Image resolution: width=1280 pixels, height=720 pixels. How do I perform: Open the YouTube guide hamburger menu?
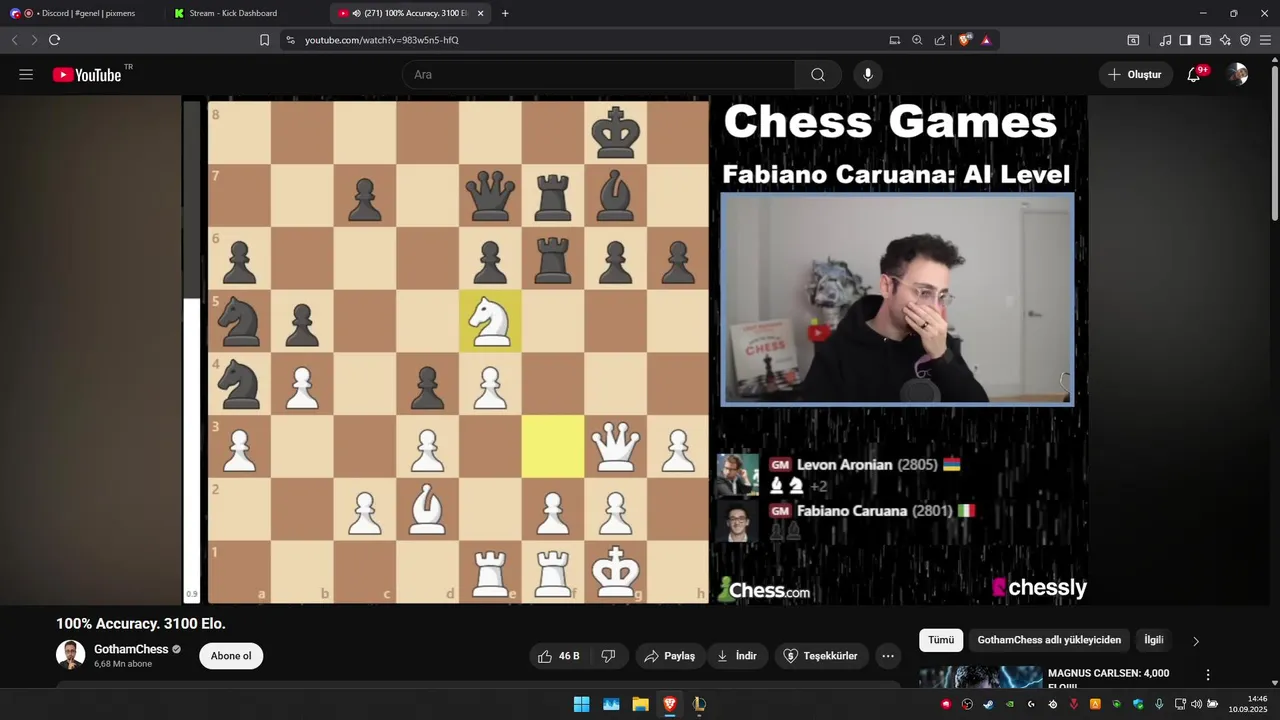(x=26, y=75)
